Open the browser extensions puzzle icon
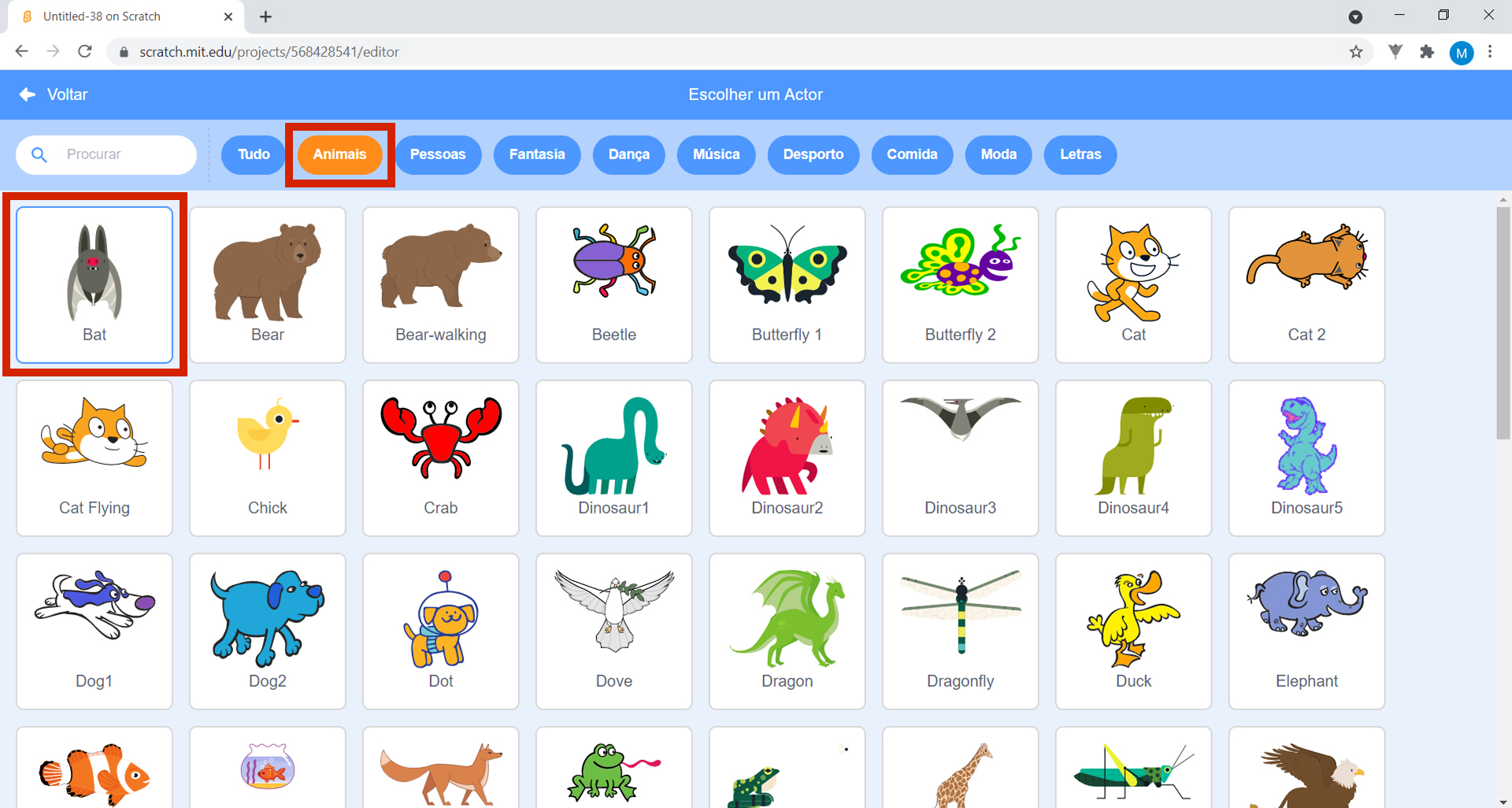Image resolution: width=1512 pixels, height=808 pixels. click(x=1427, y=52)
